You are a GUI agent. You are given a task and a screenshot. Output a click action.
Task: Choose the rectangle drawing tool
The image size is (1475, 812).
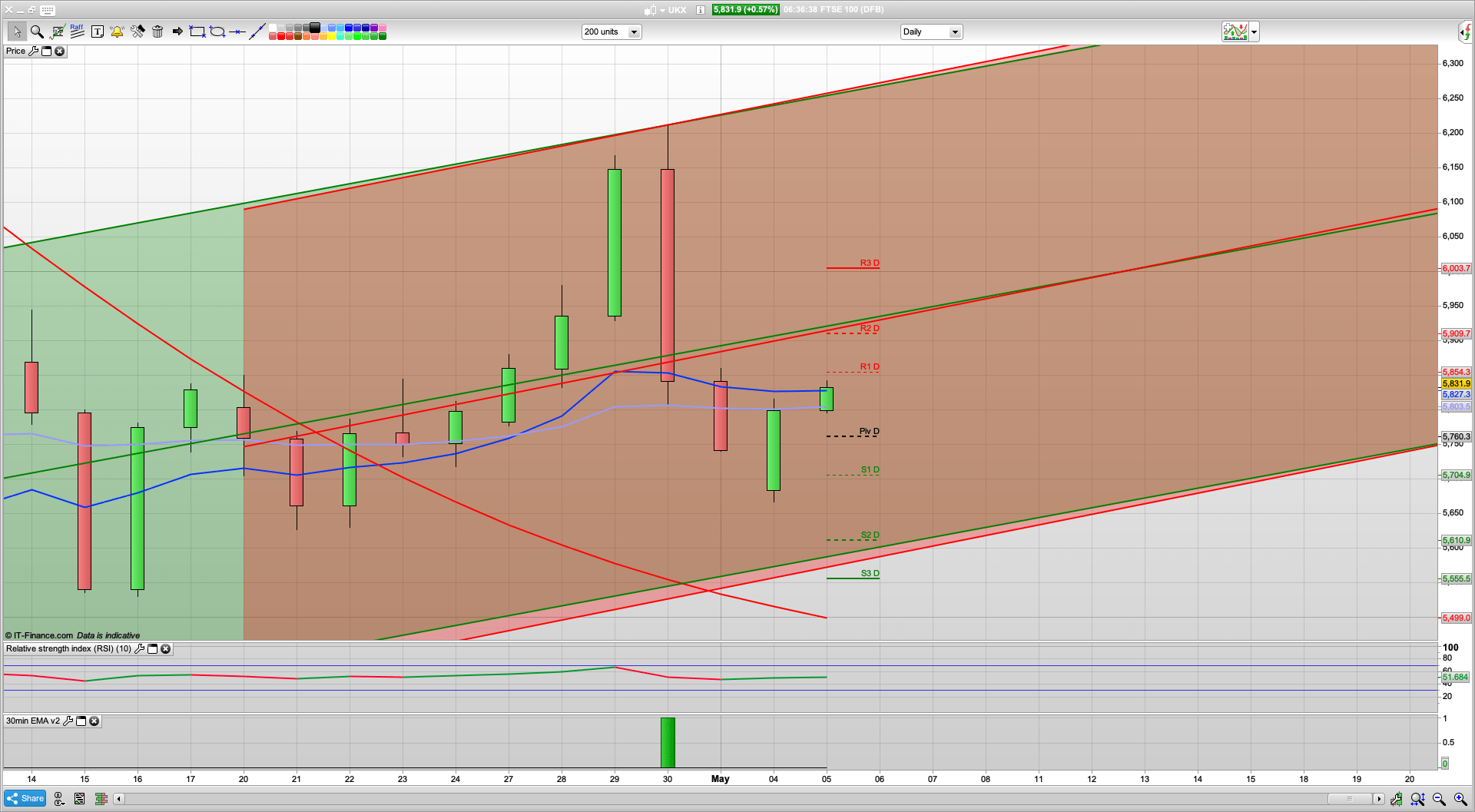(197, 31)
